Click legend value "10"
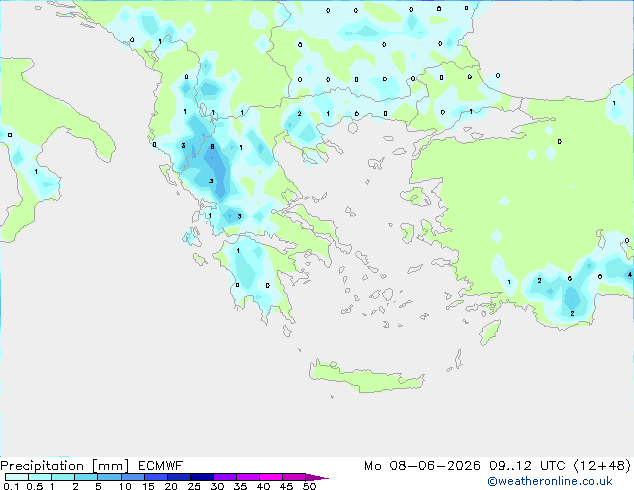Image resolution: width=634 pixels, height=490 pixels. click(125, 486)
